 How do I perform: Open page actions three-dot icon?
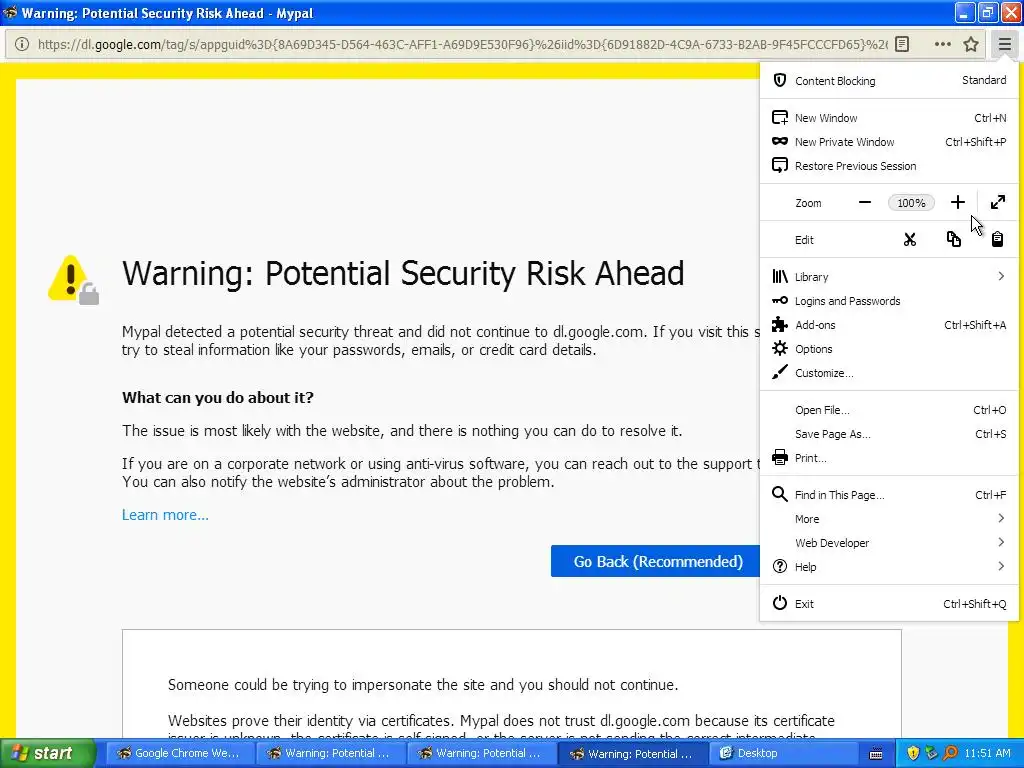942,44
